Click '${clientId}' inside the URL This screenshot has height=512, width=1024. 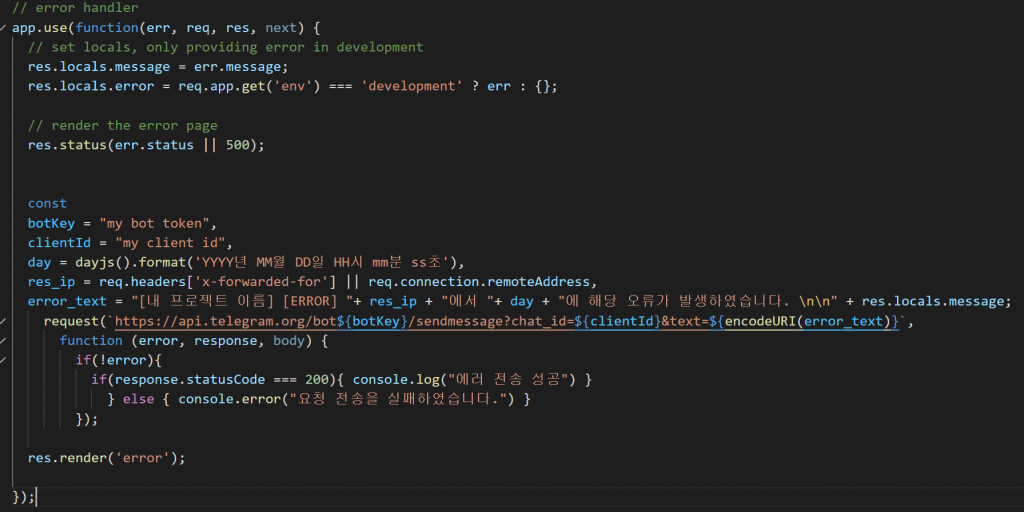pos(618,321)
